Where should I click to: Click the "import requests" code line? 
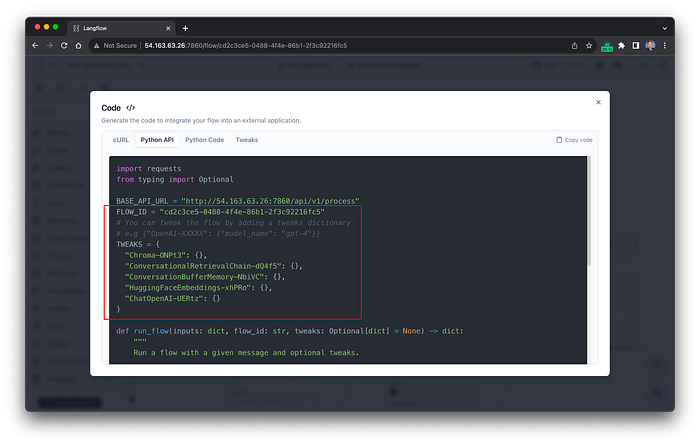tap(149, 168)
